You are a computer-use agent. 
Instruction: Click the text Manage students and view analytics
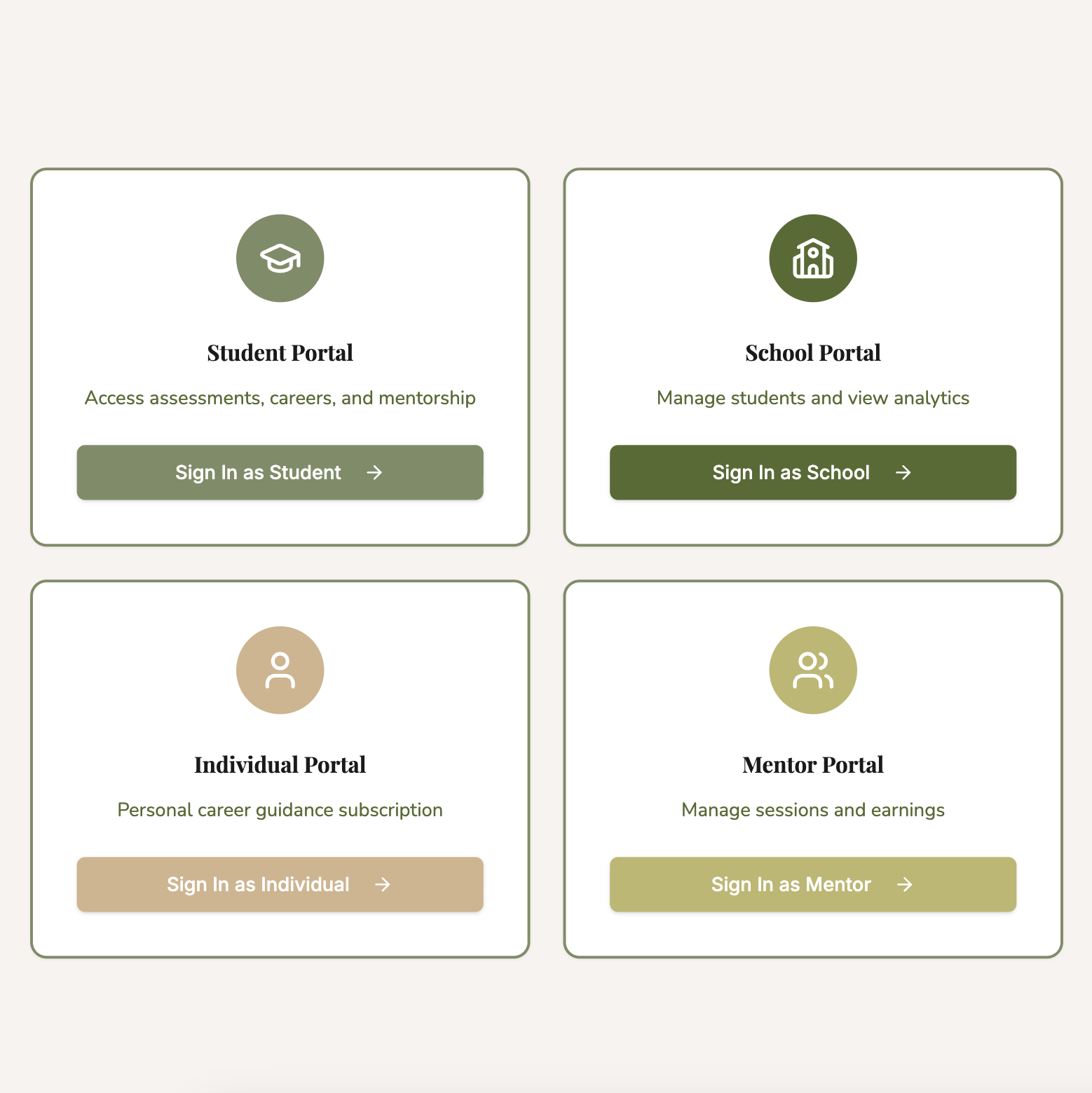click(812, 398)
